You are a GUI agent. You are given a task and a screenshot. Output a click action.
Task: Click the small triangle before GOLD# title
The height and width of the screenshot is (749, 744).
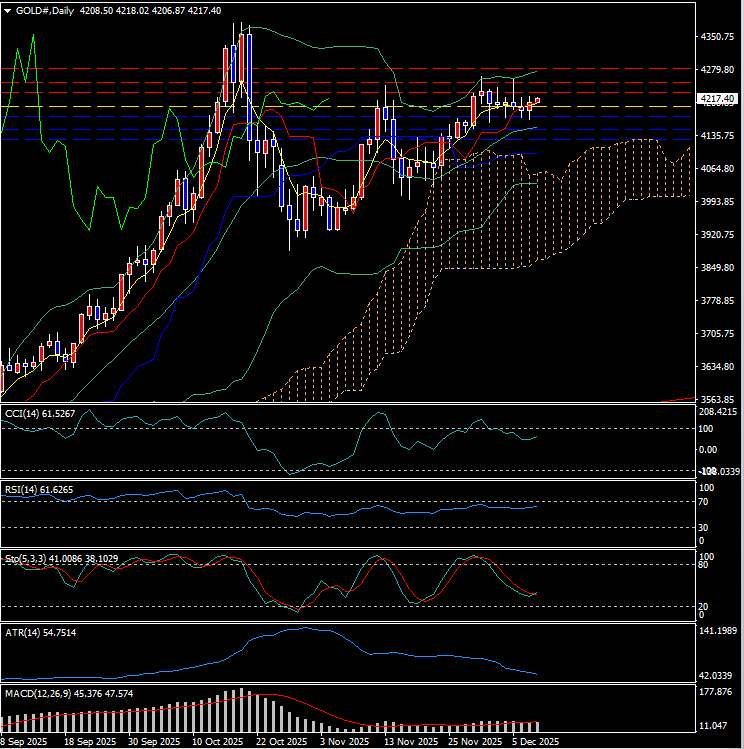click(7, 10)
